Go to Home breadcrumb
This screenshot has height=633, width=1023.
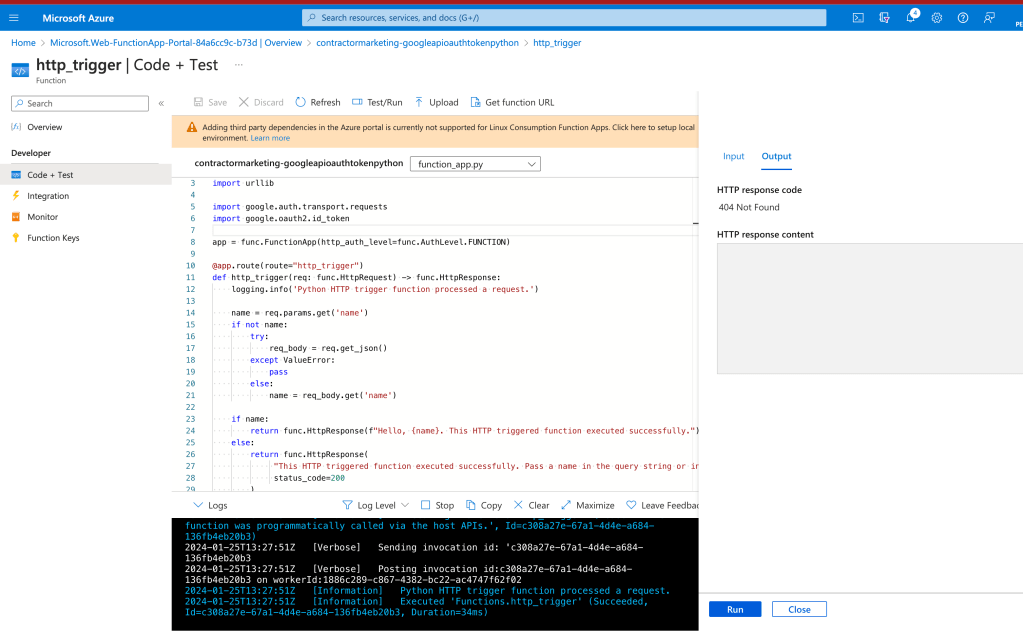(23, 42)
